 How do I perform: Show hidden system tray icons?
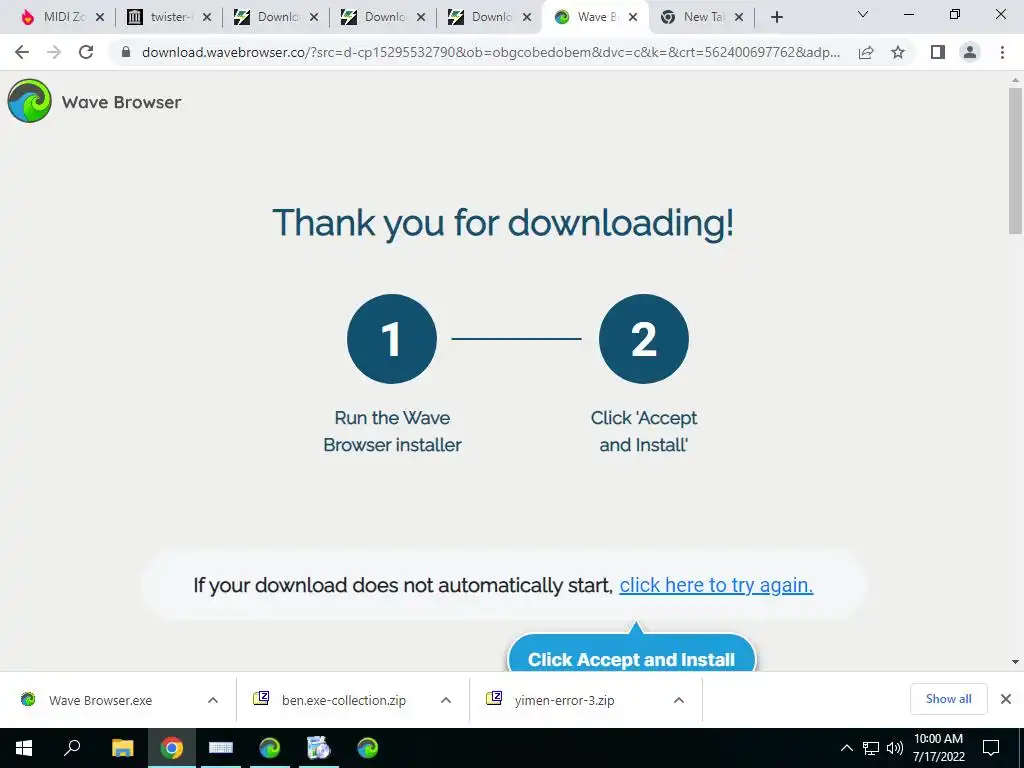point(846,748)
